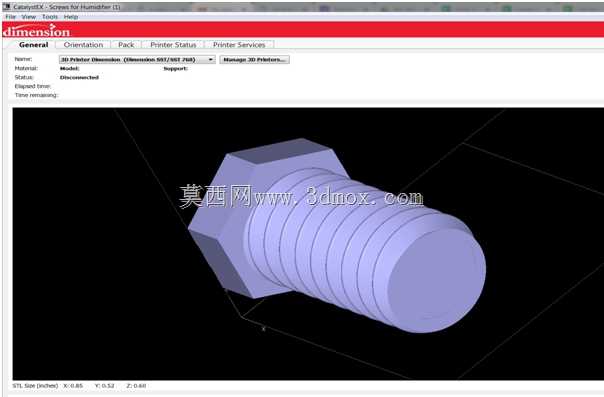Click the Elapsed time label
The height and width of the screenshot is (397, 604).
[x=33, y=86]
